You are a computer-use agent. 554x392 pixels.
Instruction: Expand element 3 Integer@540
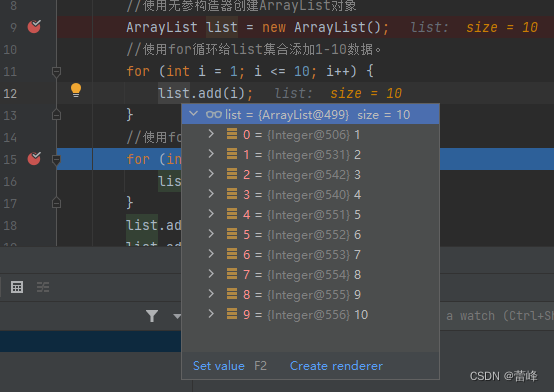[x=211, y=194]
